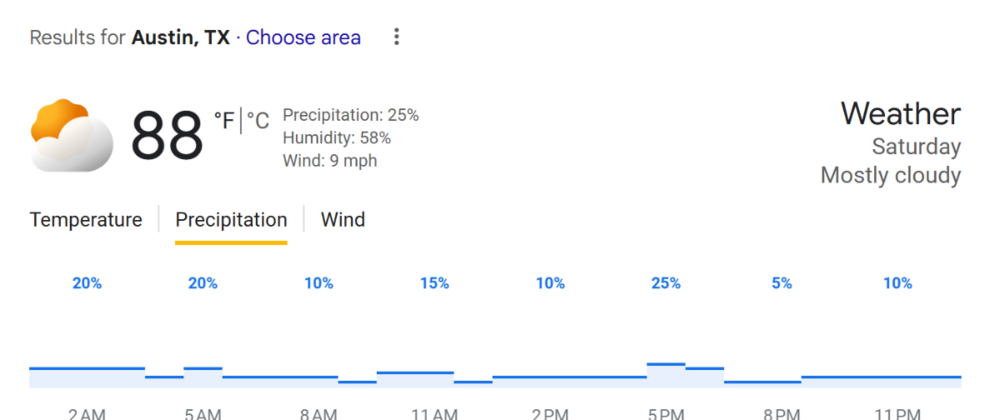This screenshot has width=1000, height=420.
Task: Click the 10% precipitation label at 8 AM
Action: click(319, 284)
